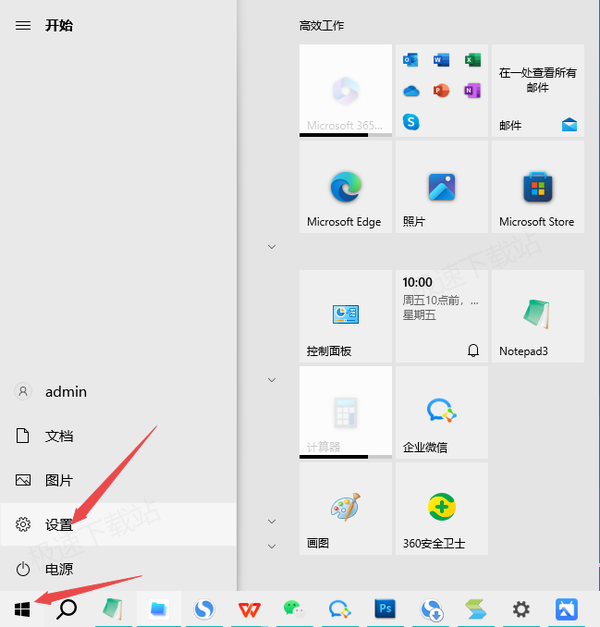Open Skype icon in Office folder tile

(411, 122)
